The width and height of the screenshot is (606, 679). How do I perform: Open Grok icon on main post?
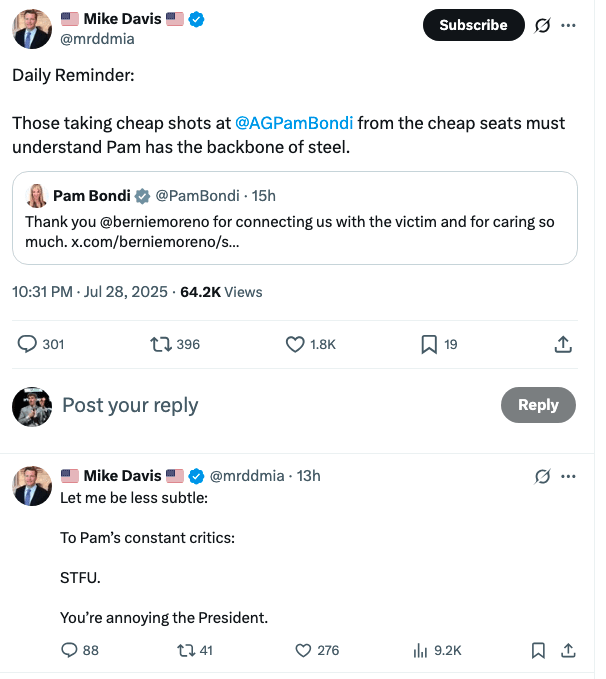point(543,26)
